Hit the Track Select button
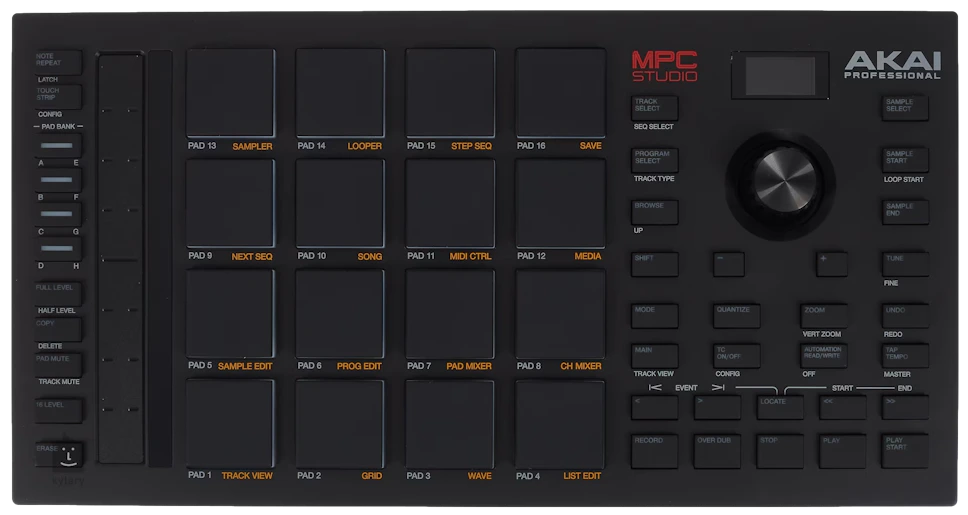968x515 pixels. [x=654, y=107]
